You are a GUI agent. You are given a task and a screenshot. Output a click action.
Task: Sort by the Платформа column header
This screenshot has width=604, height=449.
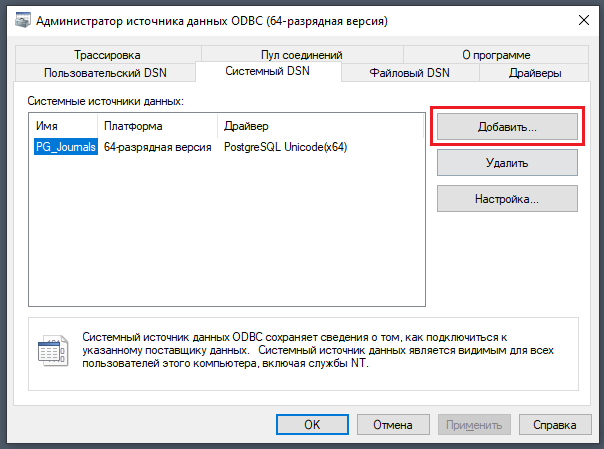157,127
